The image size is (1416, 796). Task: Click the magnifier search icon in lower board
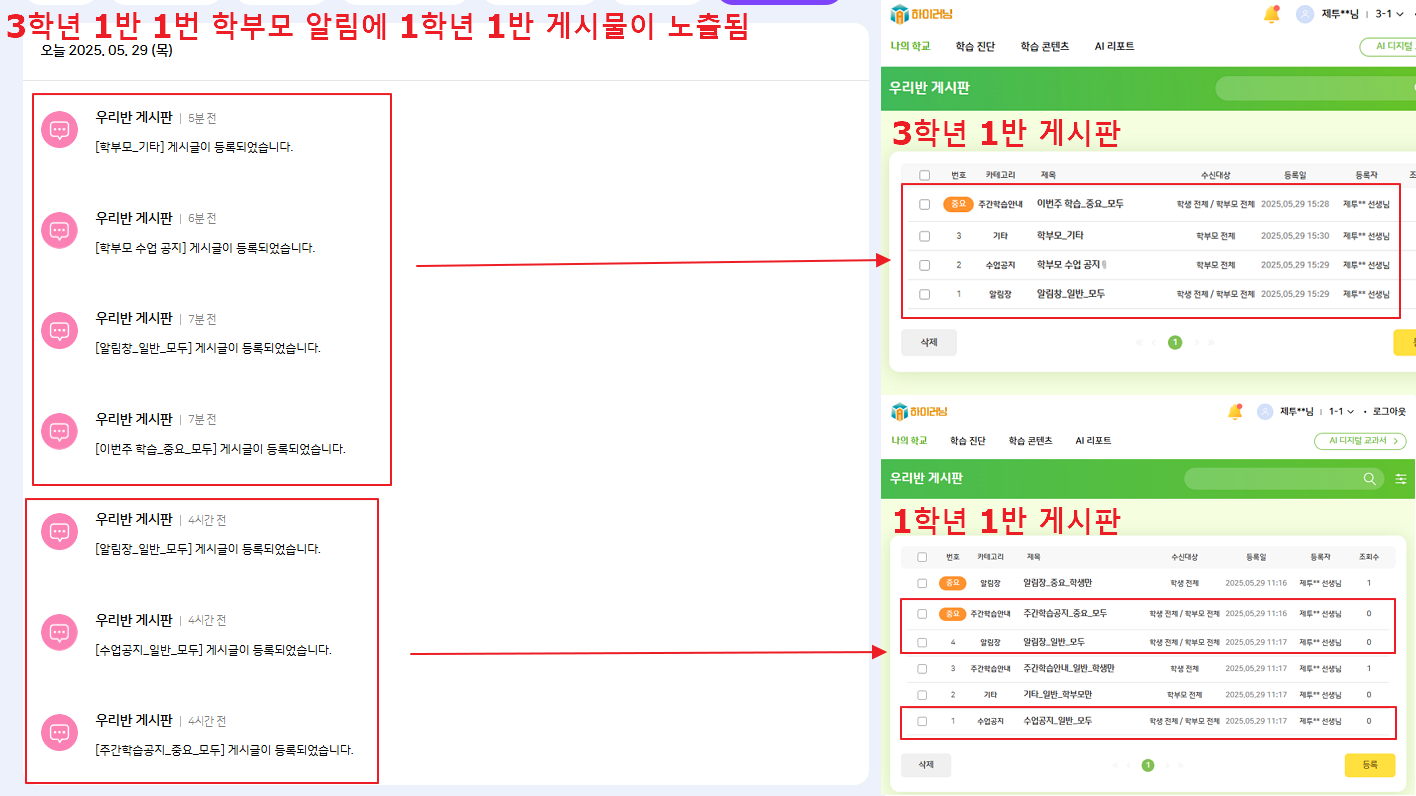tap(1370, 479)
